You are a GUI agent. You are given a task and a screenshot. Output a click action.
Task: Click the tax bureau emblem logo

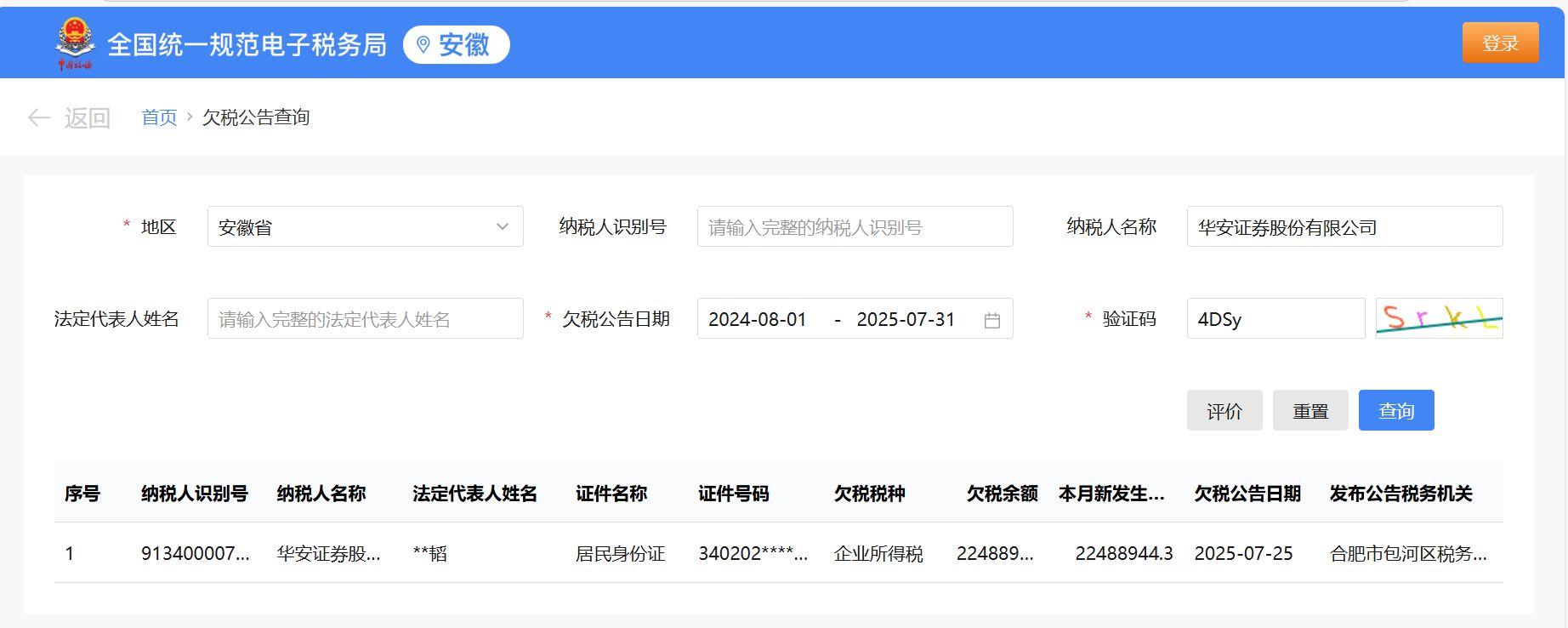tap(75, 43)
